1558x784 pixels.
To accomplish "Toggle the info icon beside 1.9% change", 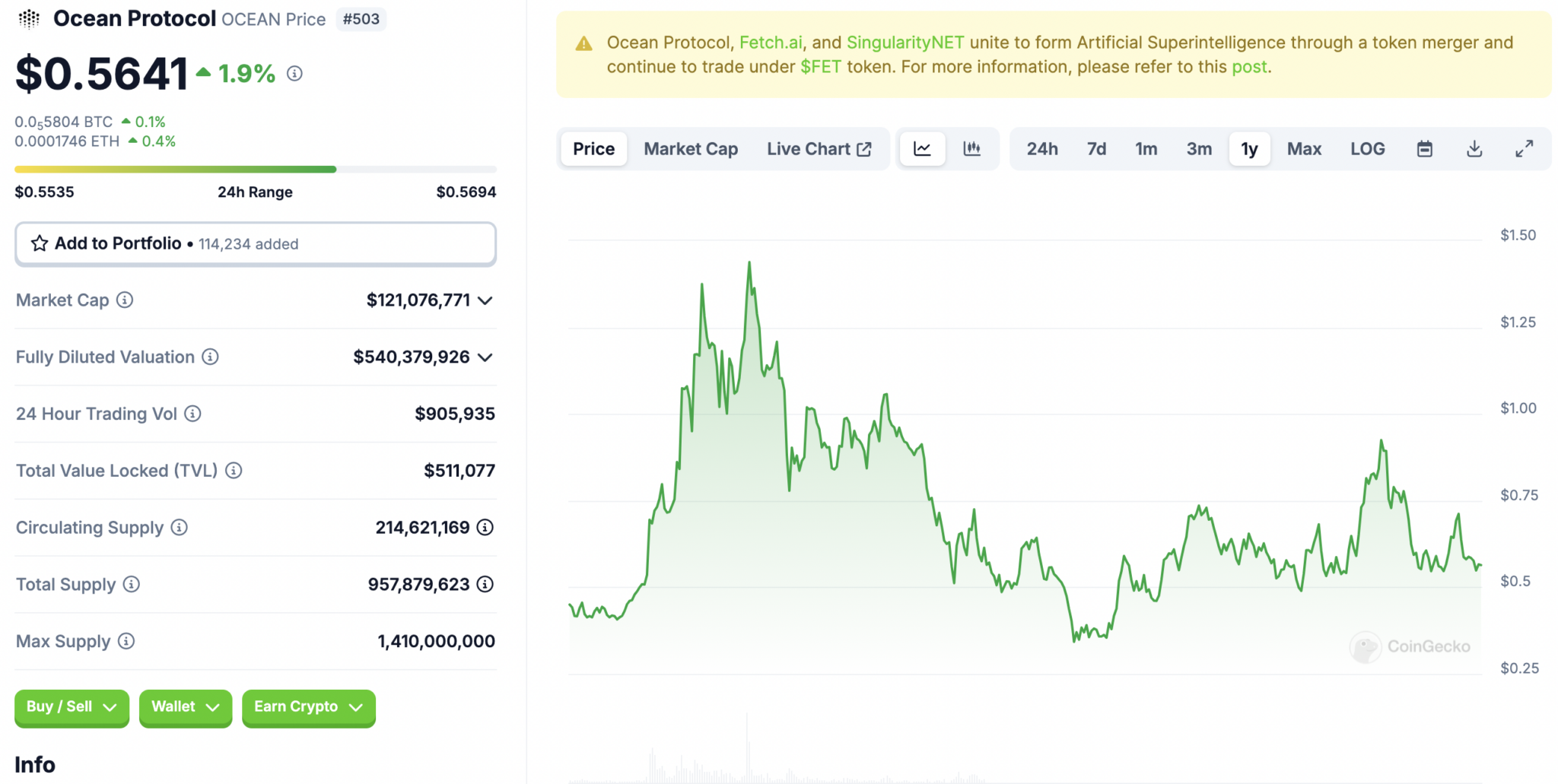I will (x=294, y=74).
